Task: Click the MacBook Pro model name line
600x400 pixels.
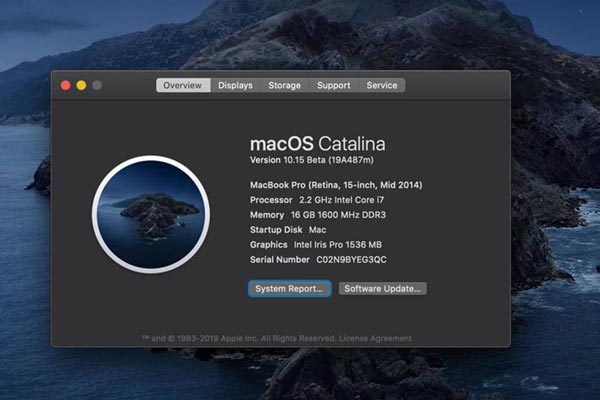Action: pos(336,185)
